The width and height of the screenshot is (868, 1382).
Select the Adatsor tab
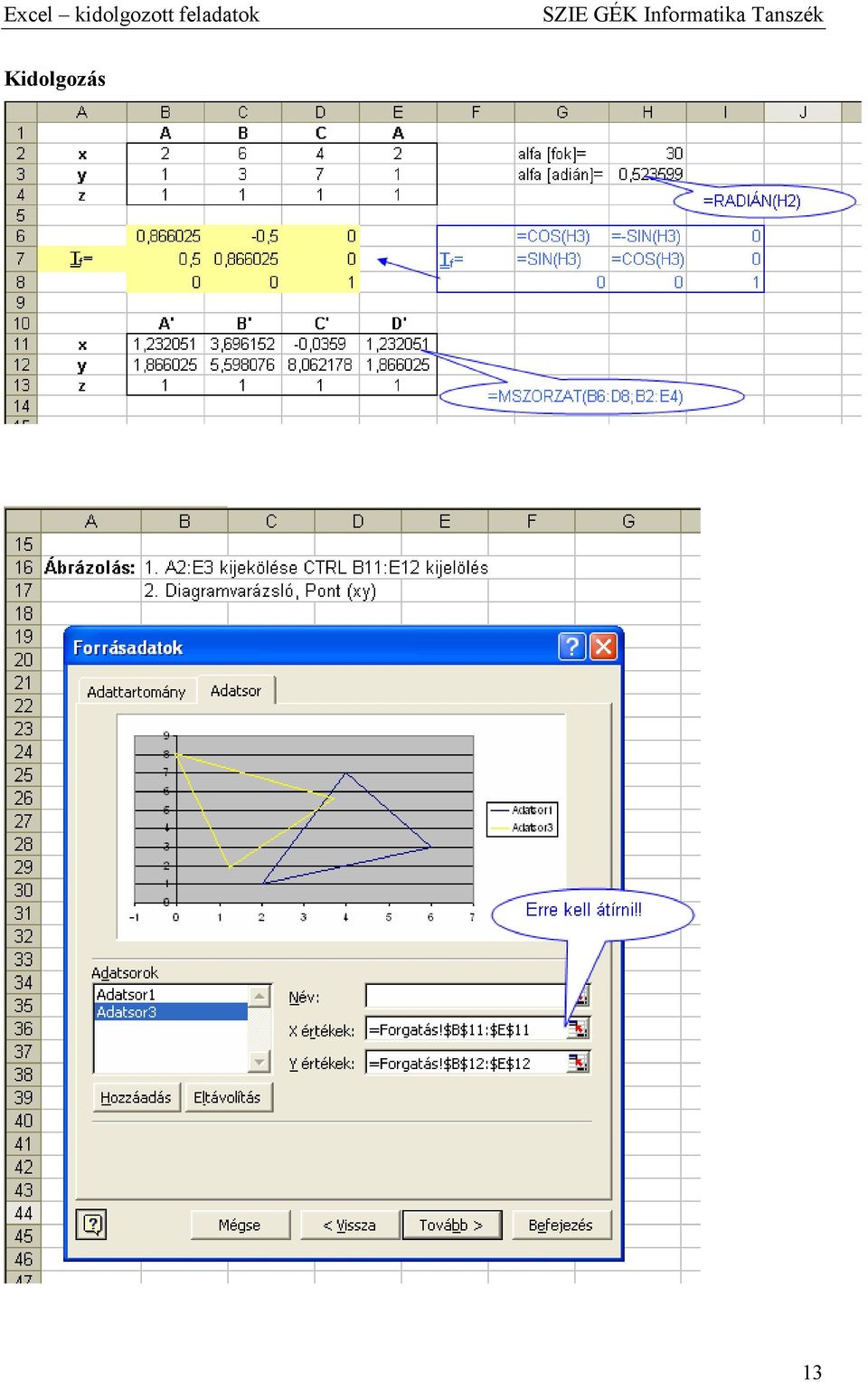[x=236, y=690]
